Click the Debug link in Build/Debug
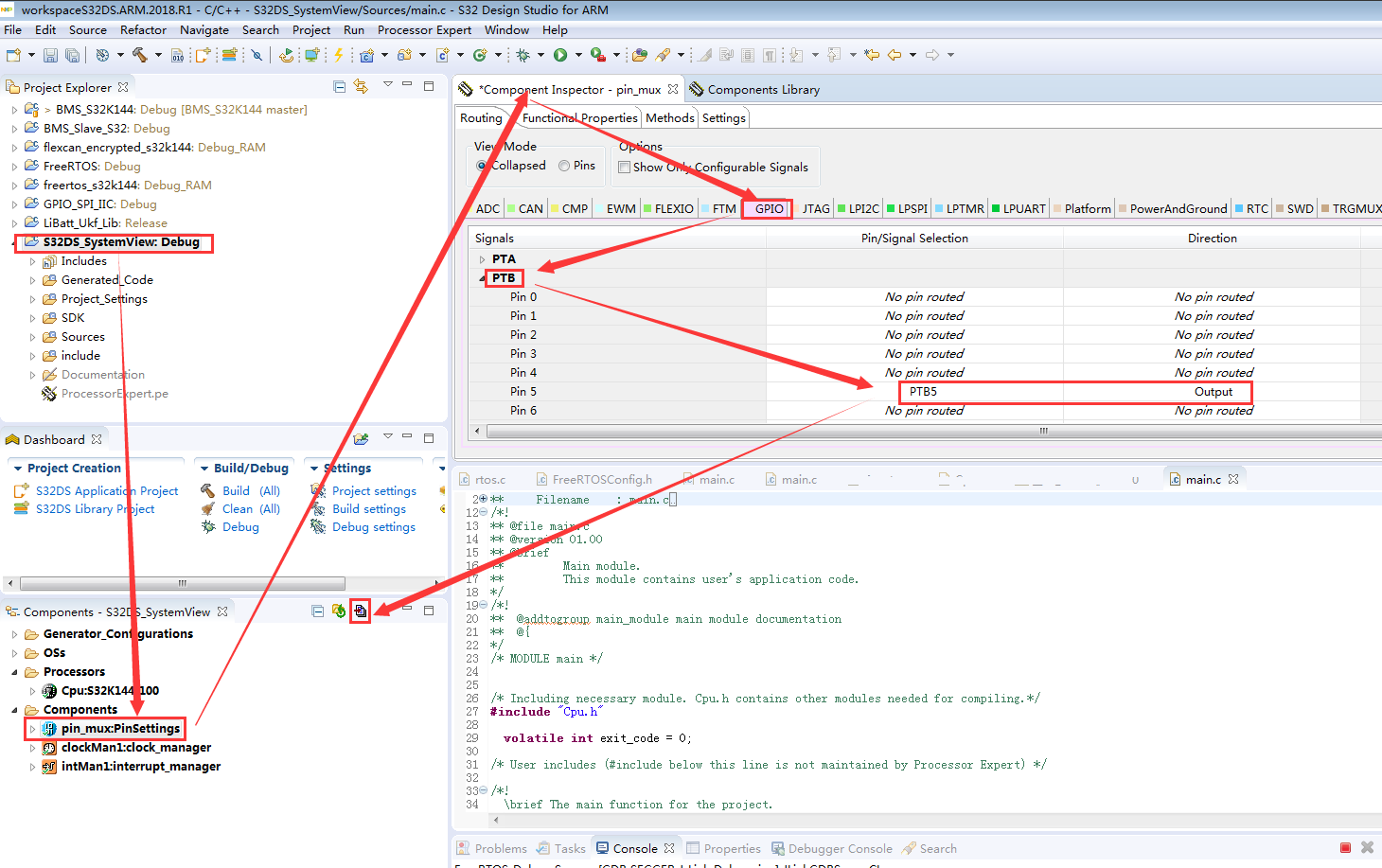The height and width of the screenshot is (868, 1382). (x=240, y=526)
